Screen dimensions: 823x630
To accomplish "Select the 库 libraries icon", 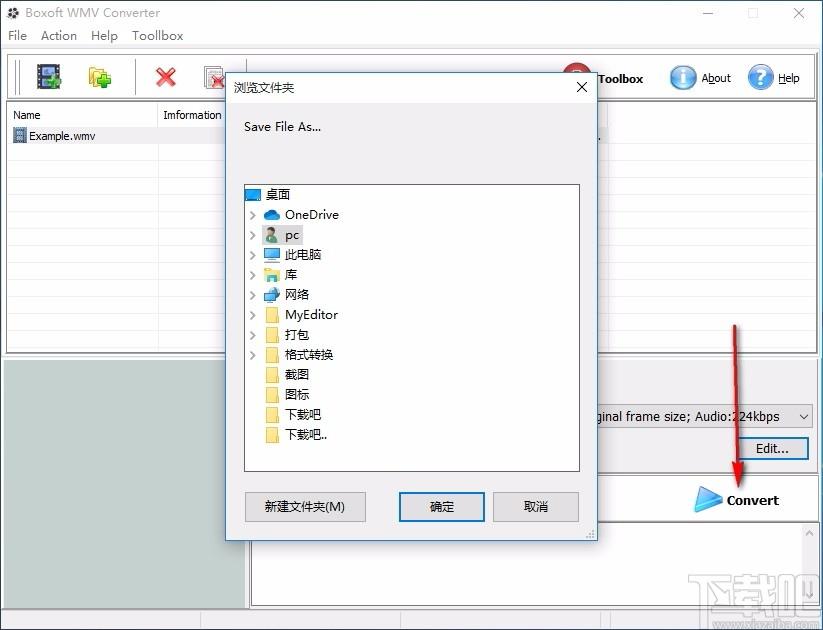I will click(x=271, y=275).
